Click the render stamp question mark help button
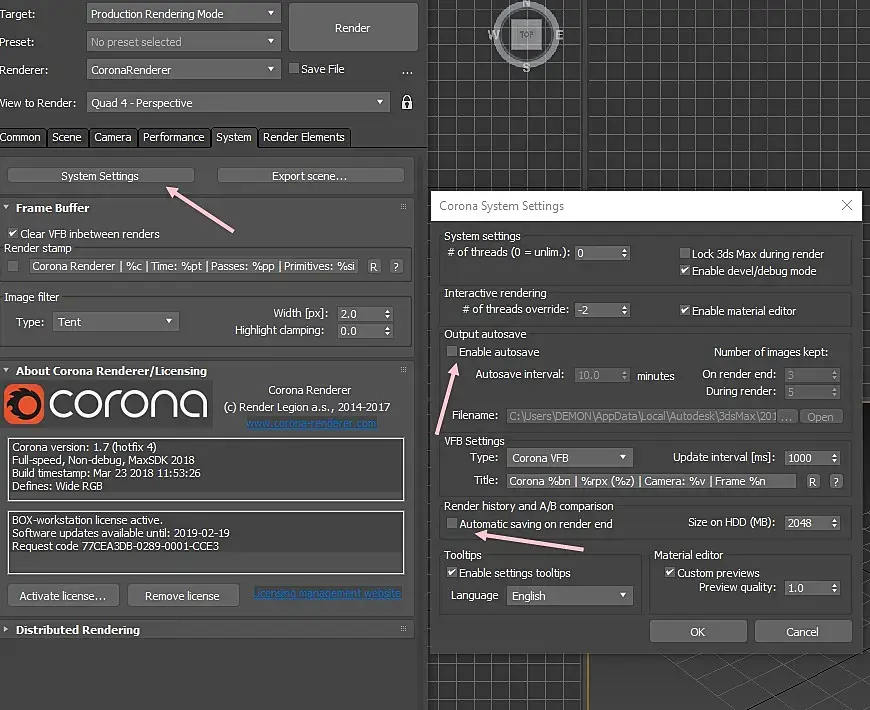Screen dimensions: 870x710 tap(395, 266)
